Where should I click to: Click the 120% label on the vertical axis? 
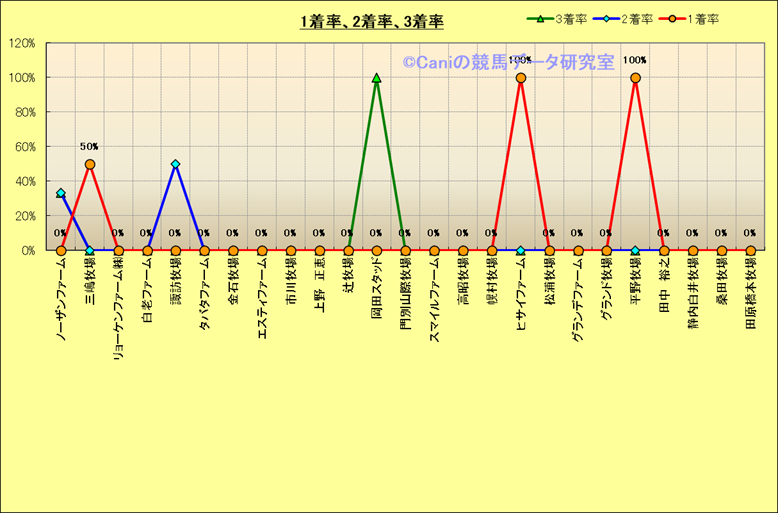(22, 43)
